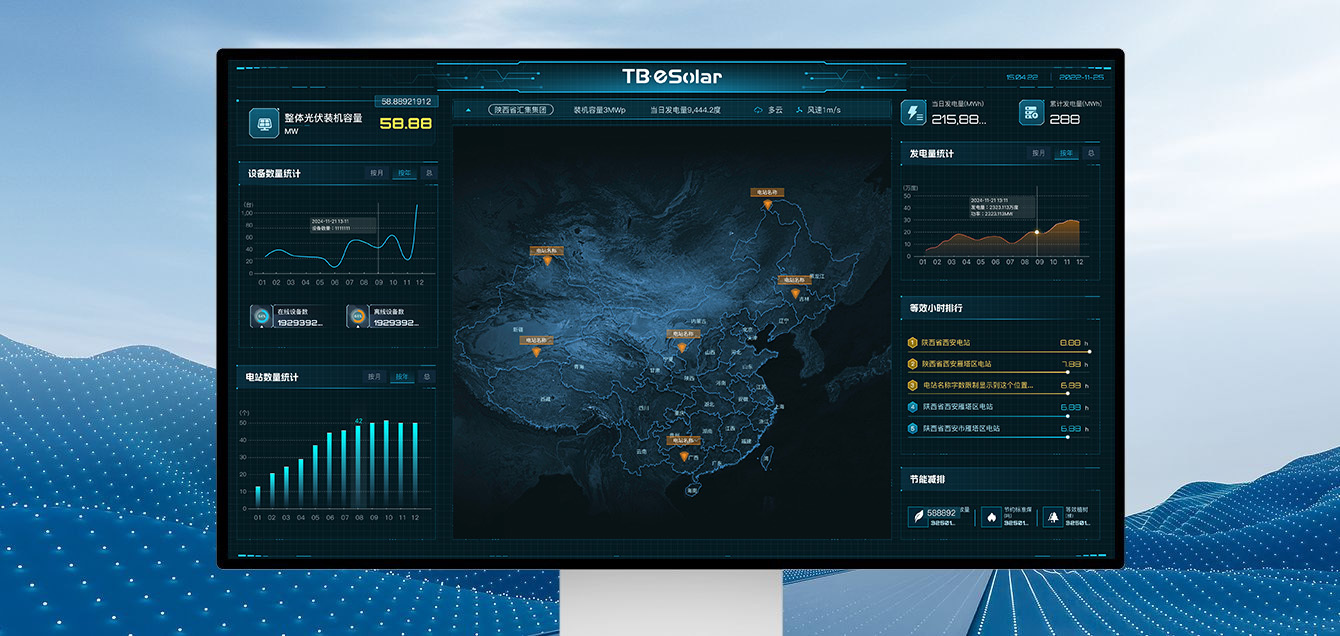Open second-ranked 陕西省西安雁塔区电站 entry
This screenshot has width=1340, height=636.
pos(957,364)
